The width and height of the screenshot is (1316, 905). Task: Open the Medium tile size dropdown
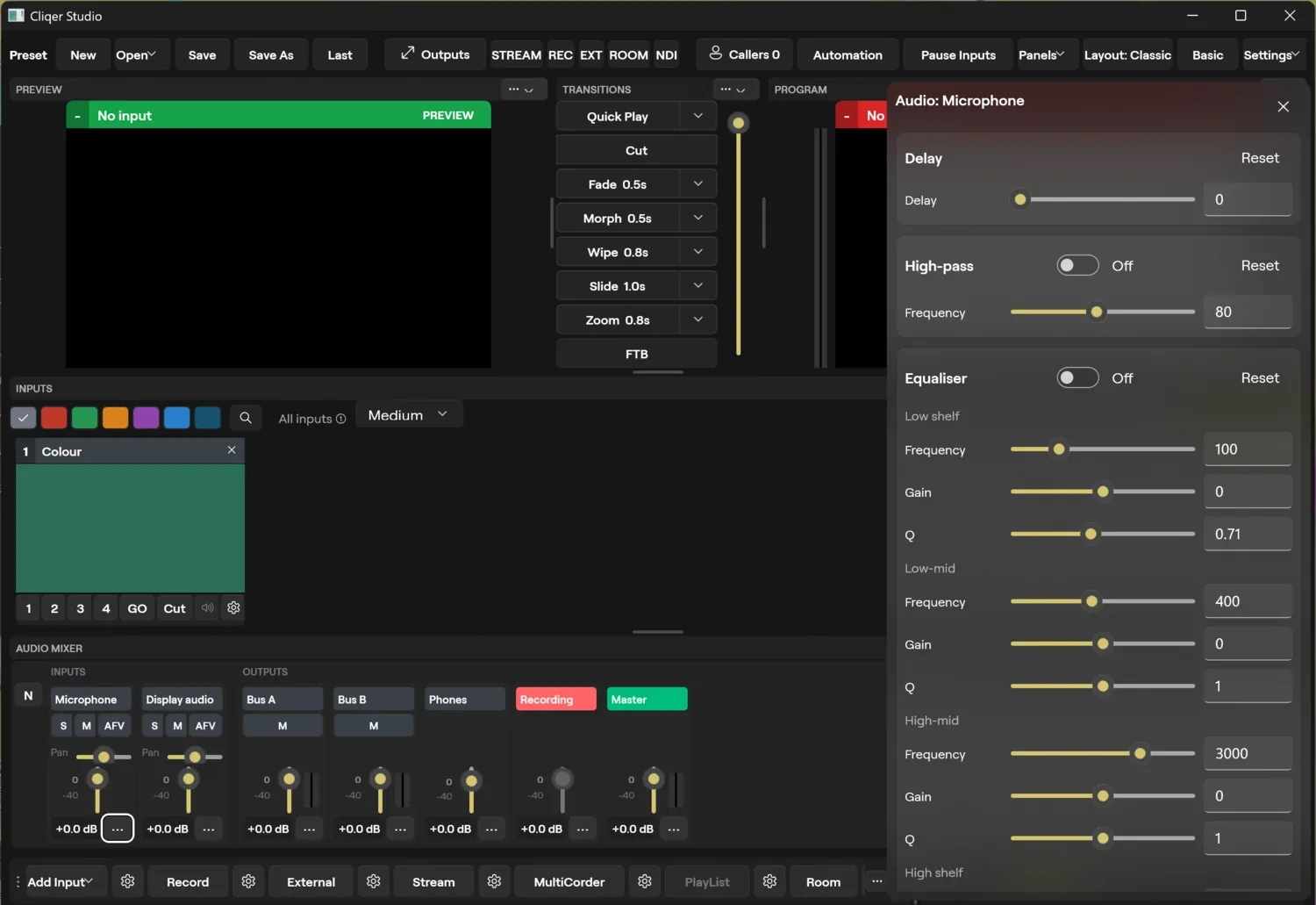[x=409, y=415]
